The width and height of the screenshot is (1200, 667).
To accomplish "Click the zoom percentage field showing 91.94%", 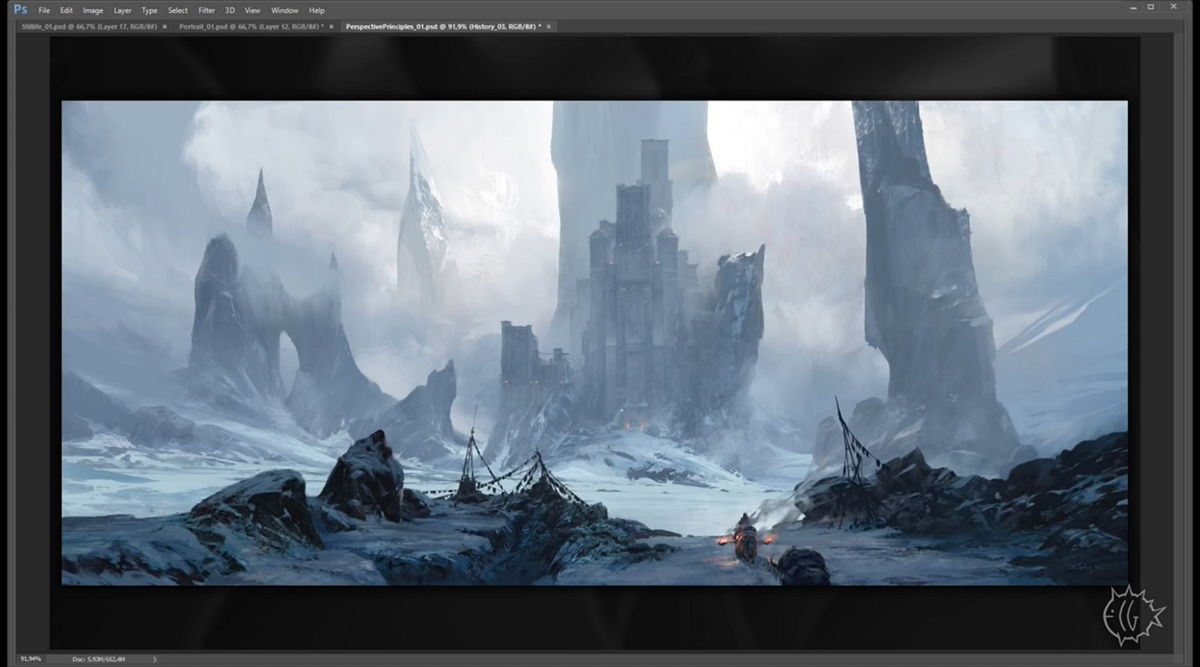I will (x=30, y=659).
